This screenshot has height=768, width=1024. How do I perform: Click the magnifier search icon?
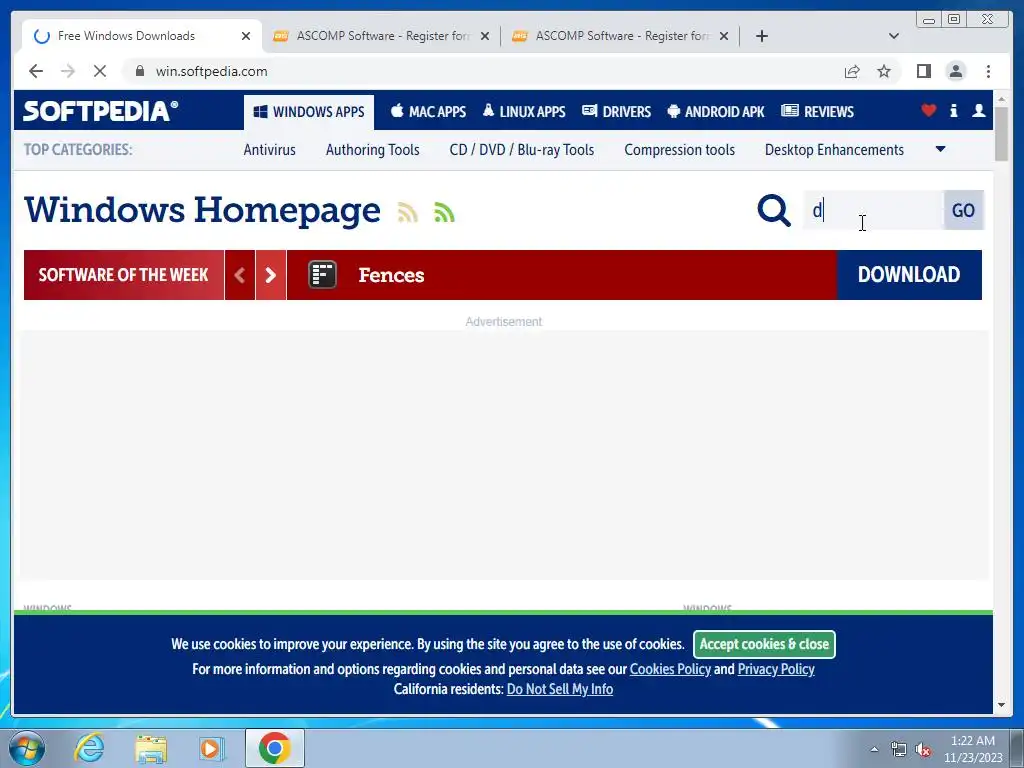tap(774, 210)
